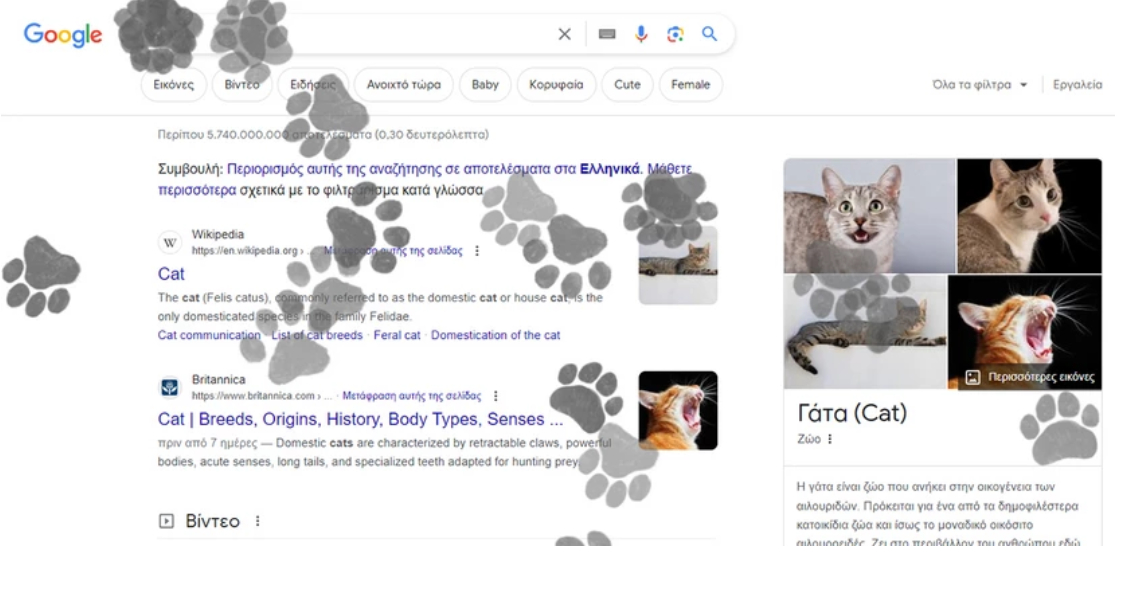Click the Google logo

(63, 34)
